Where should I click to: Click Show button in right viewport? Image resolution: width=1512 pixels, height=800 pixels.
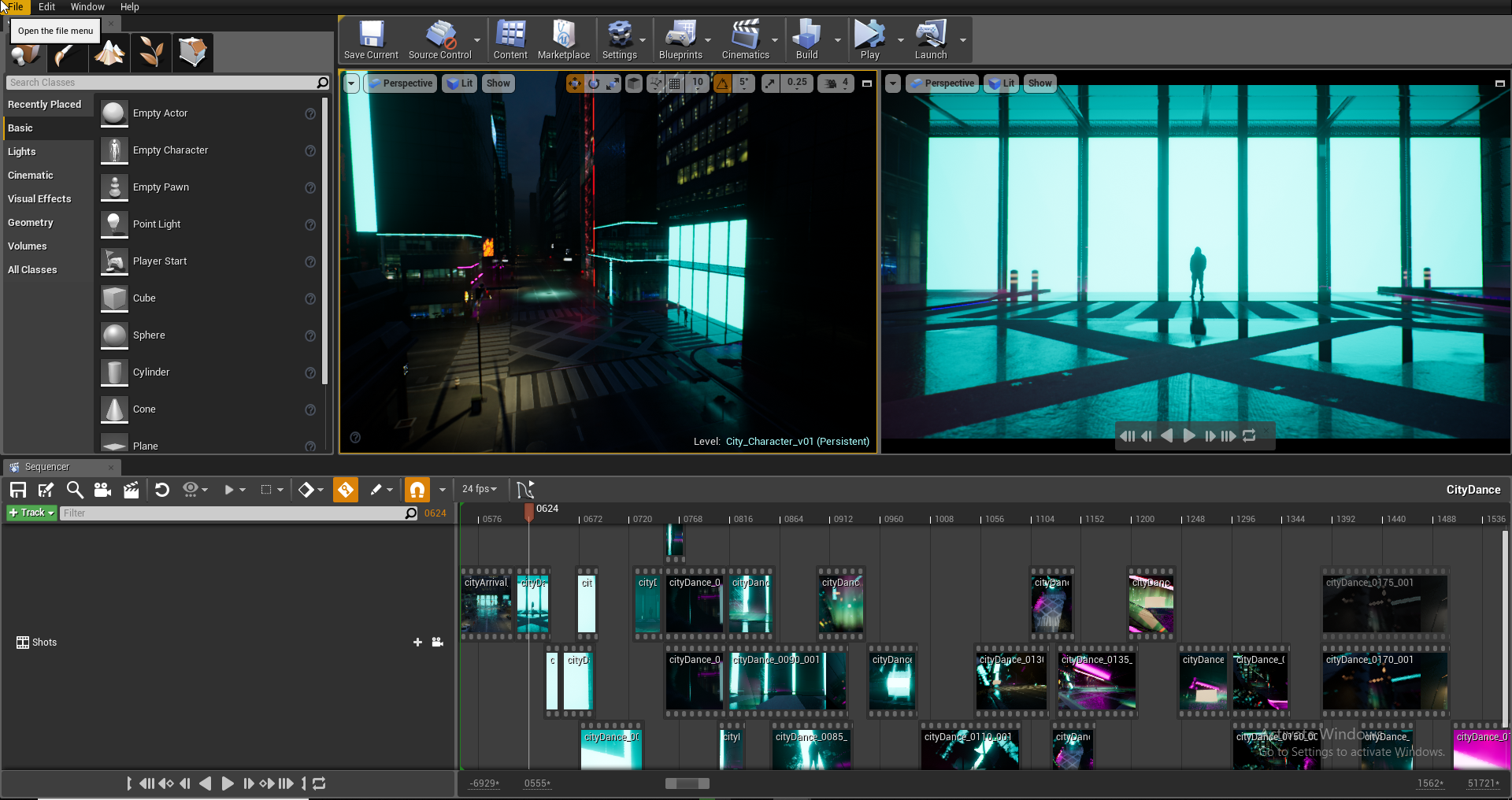click(x=1039, y=83)
